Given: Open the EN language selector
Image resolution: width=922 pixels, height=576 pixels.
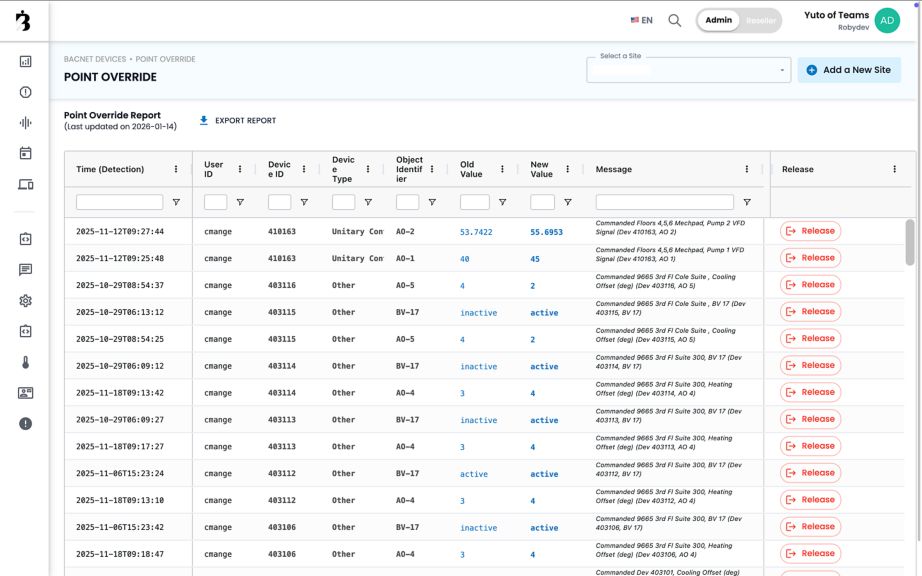Looking at the screenshot, I should point(642,20).
